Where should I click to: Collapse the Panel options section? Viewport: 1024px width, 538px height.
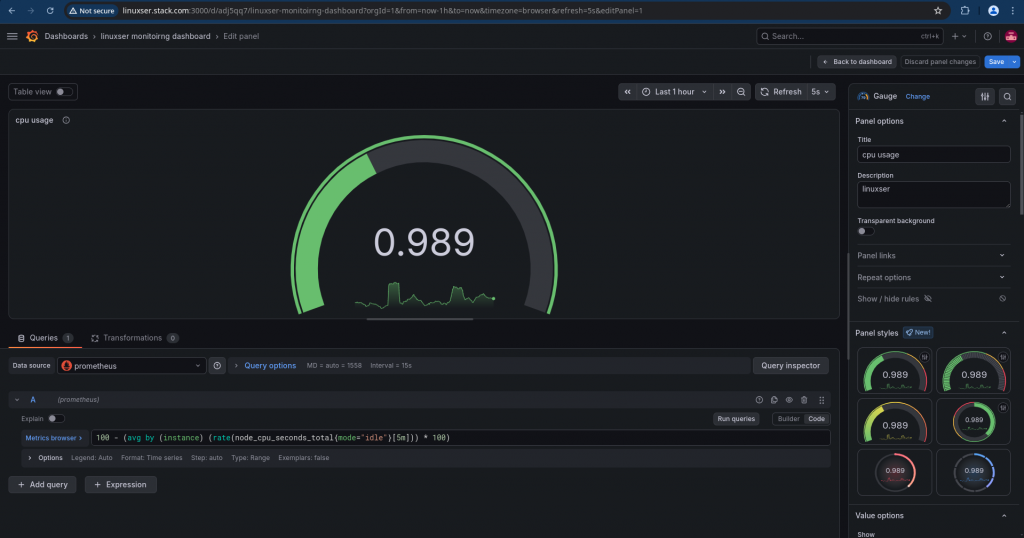(x=1004, y=121)
